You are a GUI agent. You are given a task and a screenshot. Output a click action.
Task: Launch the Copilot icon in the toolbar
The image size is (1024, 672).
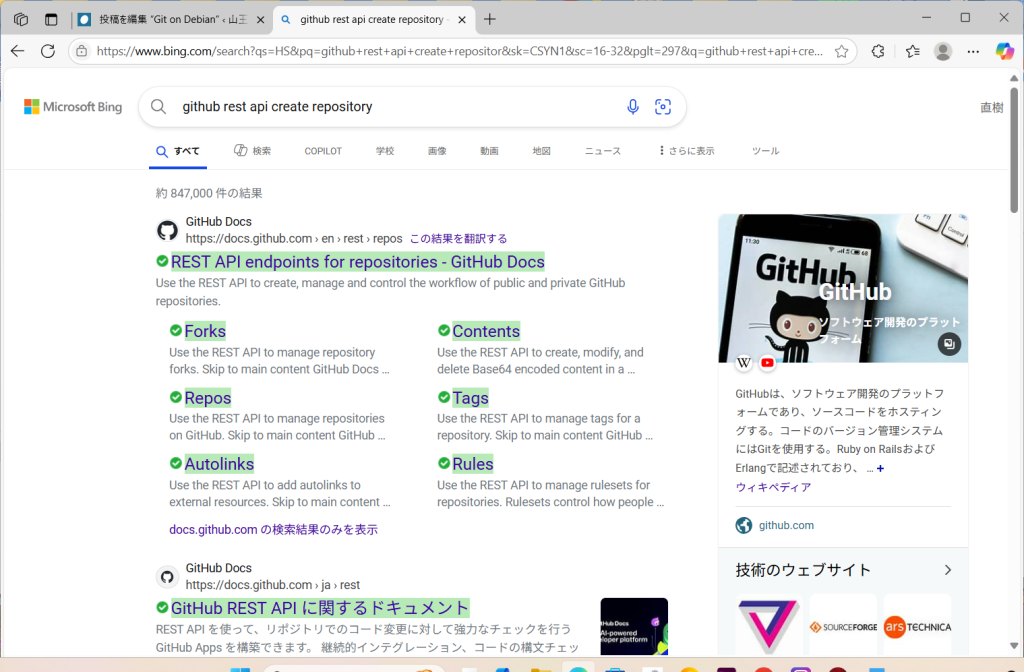coord(1004,51)
